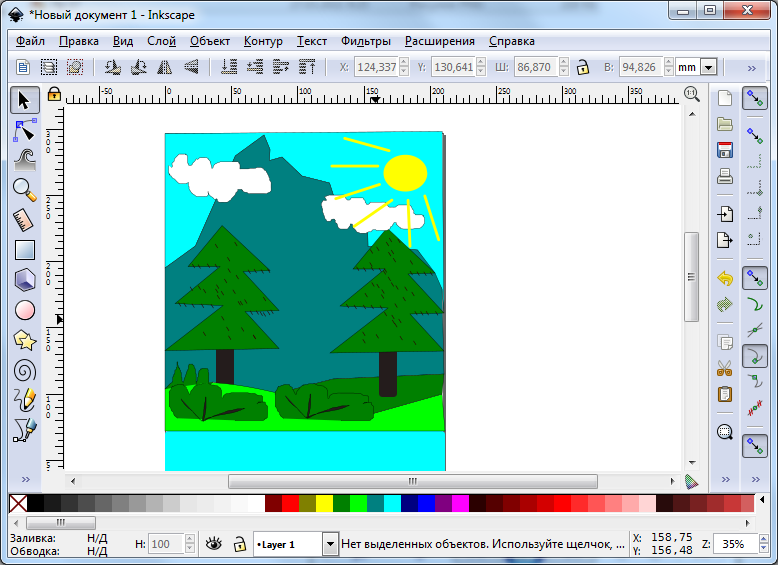Image resolution: width=778 pixels, height=565 pixels.
Task: Toggle snap to bounding box edges
Action: coord(755,162)
